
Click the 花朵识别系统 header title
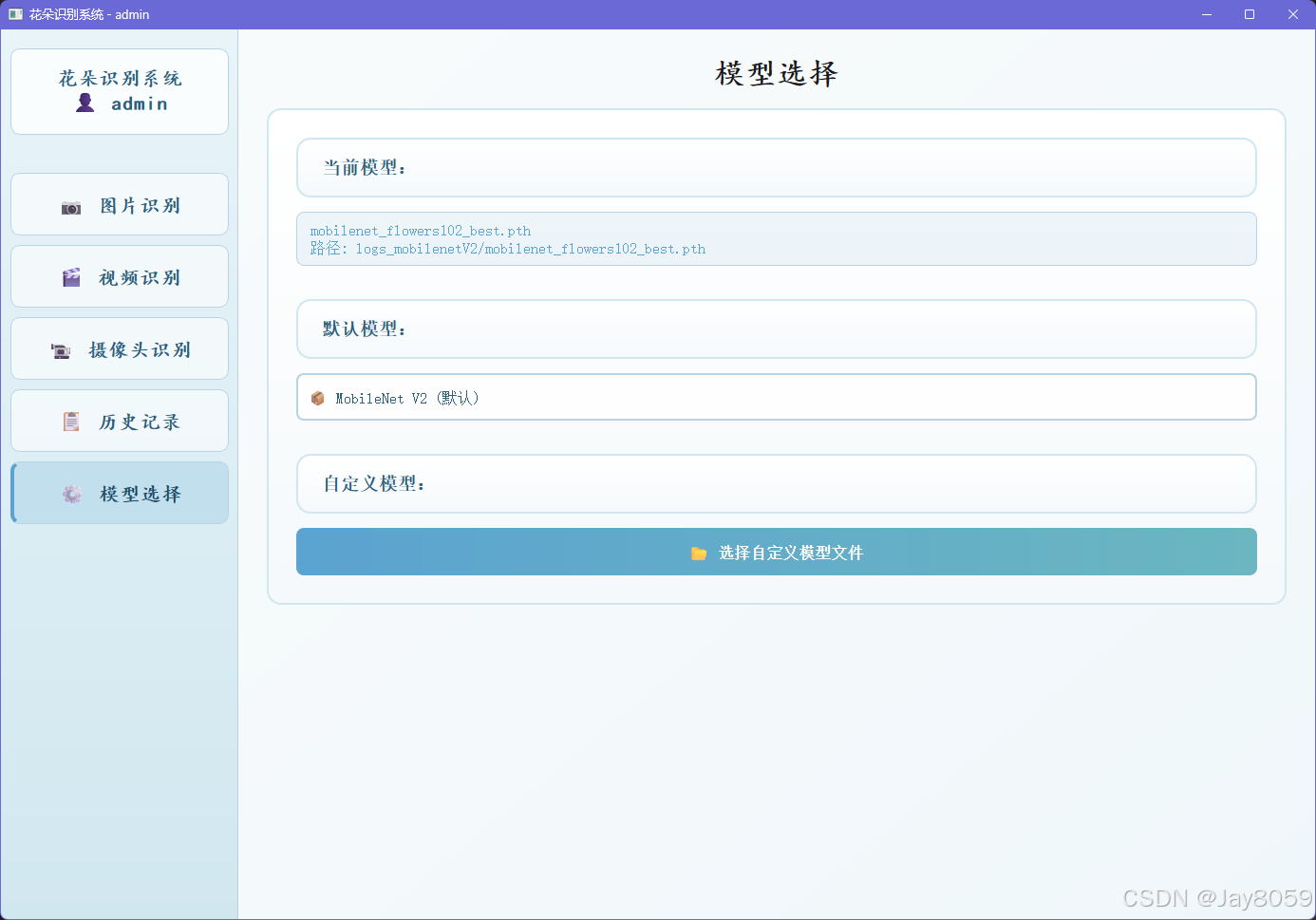click(120, 78)
